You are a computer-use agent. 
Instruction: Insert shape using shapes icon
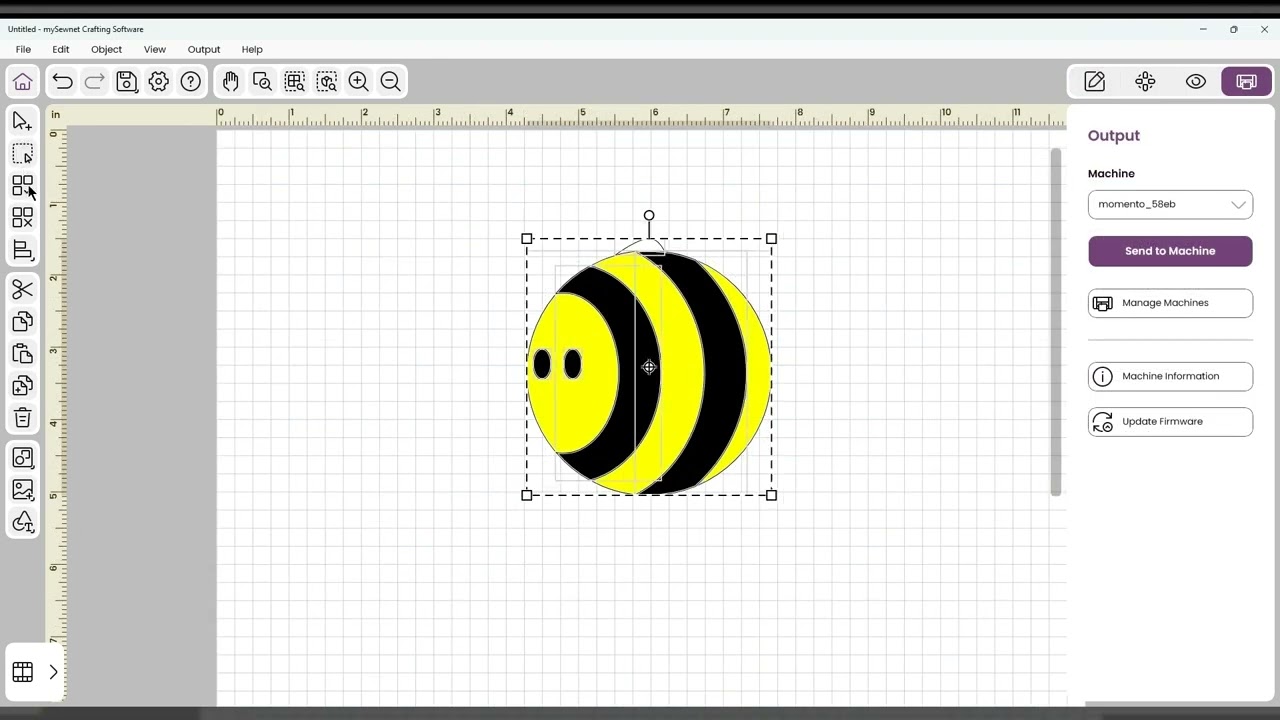pyautogui.click(x=22, y=458)
